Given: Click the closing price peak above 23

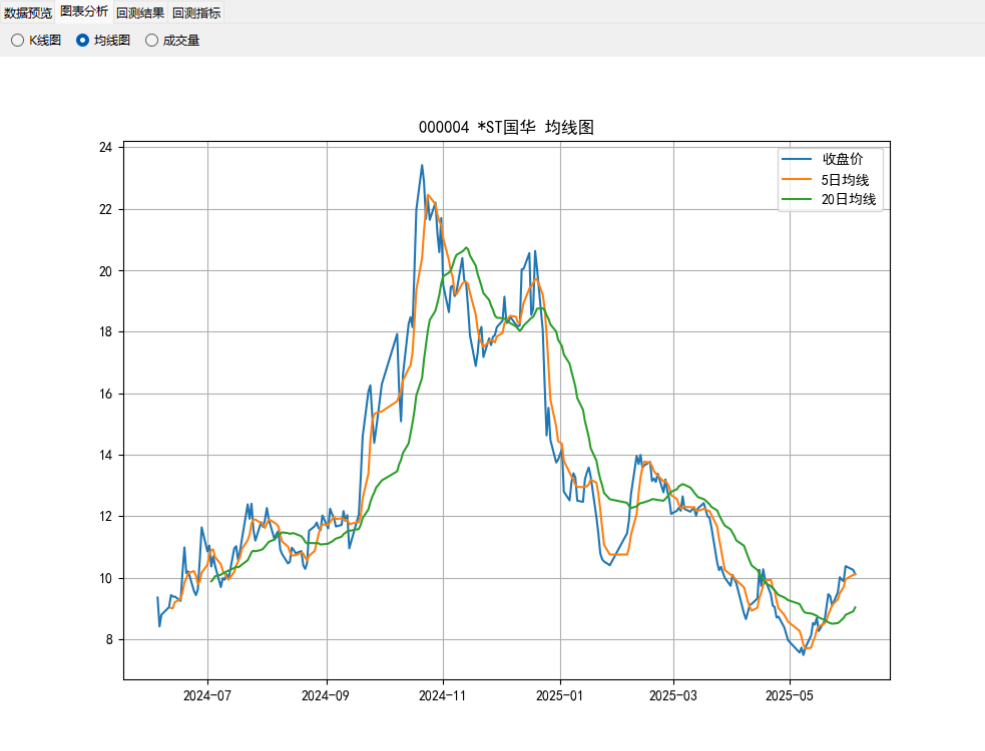Looking at the screenshot, I should (x=422, y=166).
